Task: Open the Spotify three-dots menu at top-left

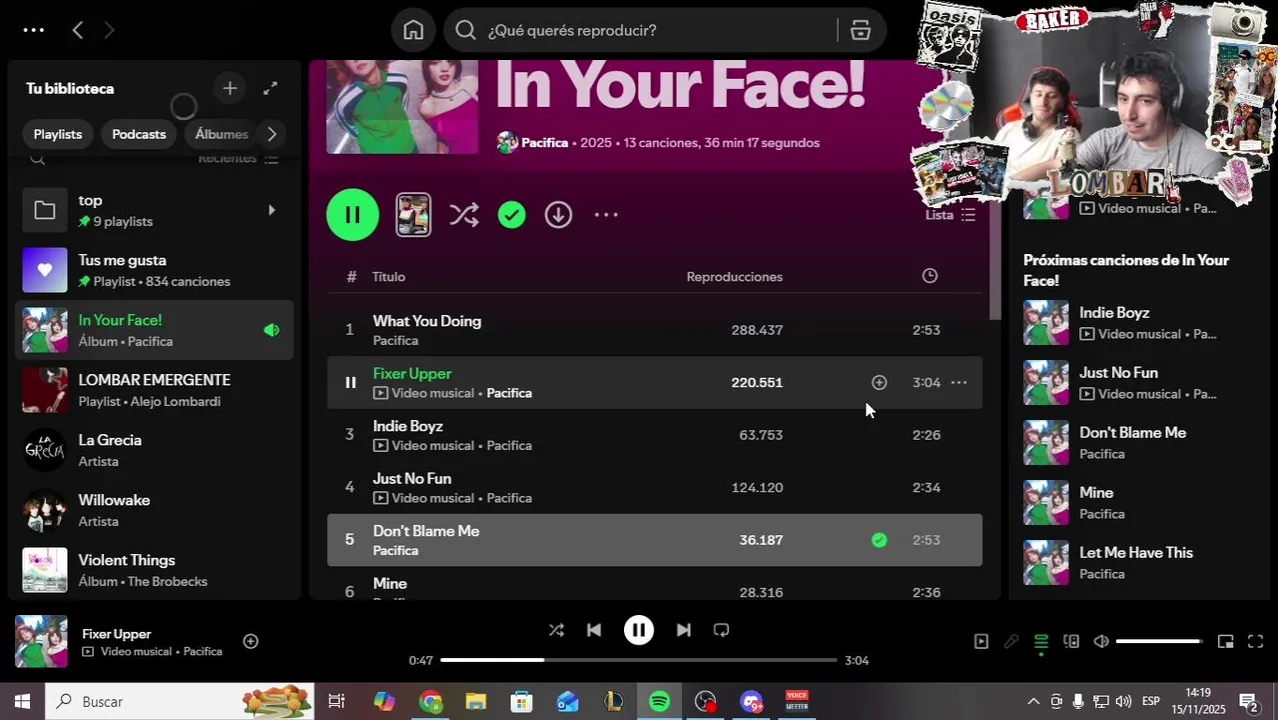Action: pos(33,30)
